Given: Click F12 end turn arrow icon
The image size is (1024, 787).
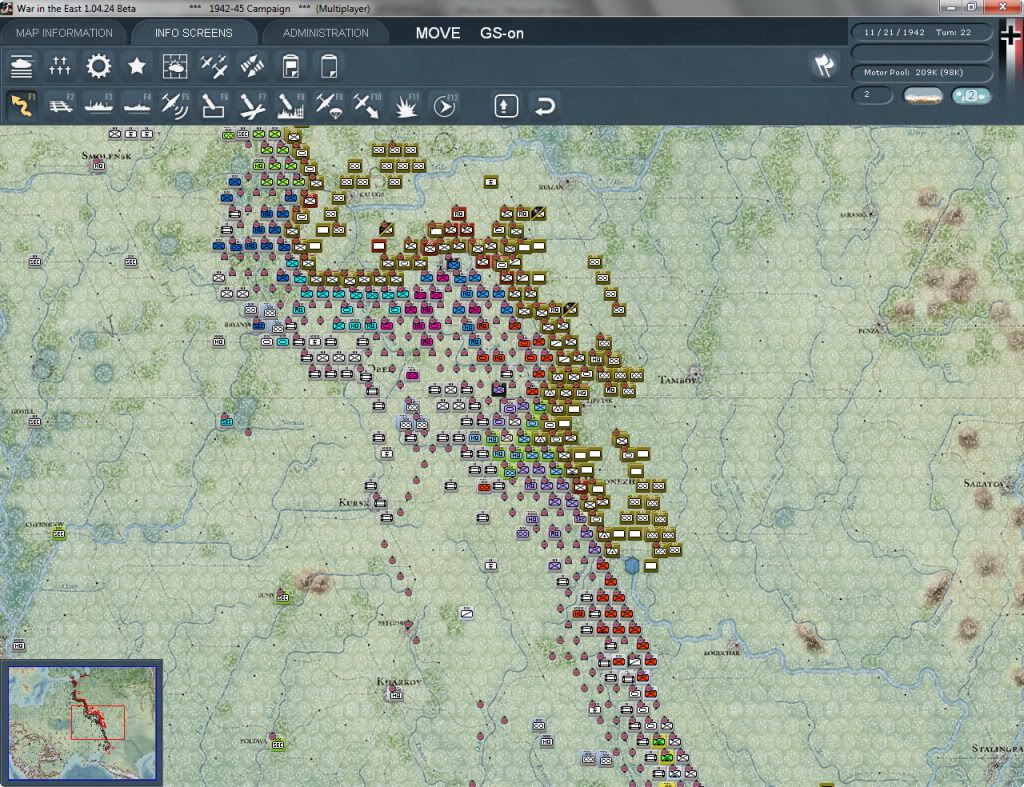Looking at the screenshot, I should pyautogui.click(x=445, y=105).
